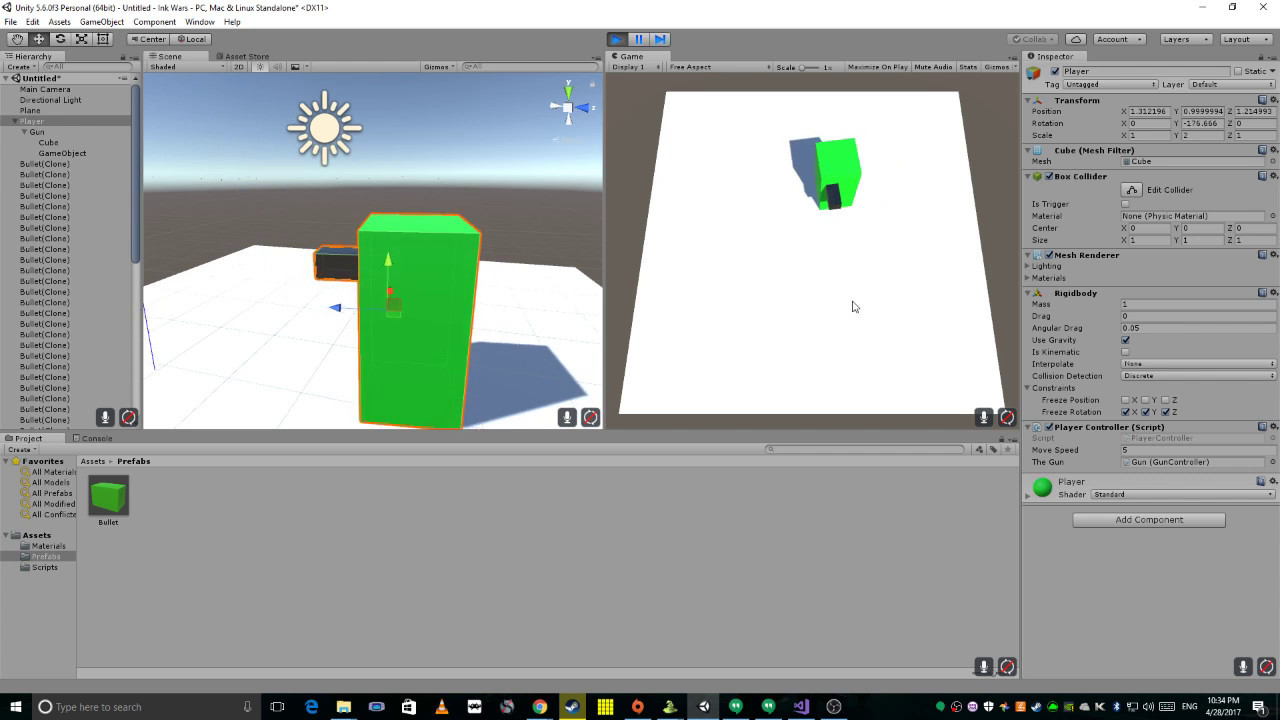
Task: Open the Interpolate dropdown
Action: [1198, 364]
